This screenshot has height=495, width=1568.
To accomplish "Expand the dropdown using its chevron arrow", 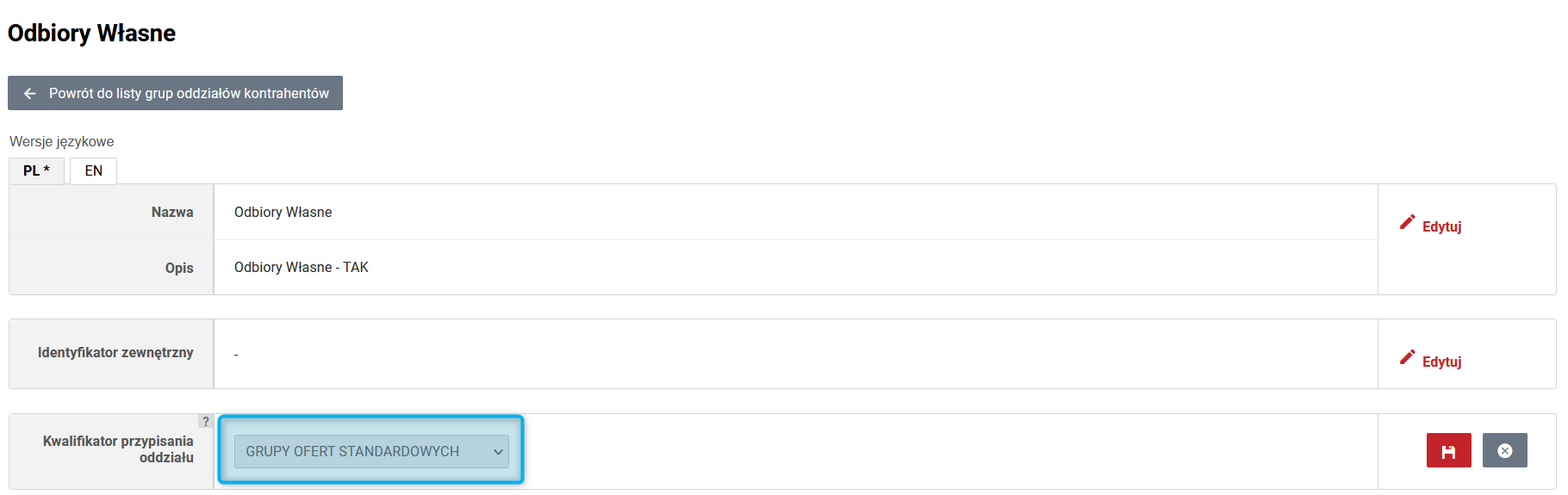I will pyautogui.click(x=498, y=452).
